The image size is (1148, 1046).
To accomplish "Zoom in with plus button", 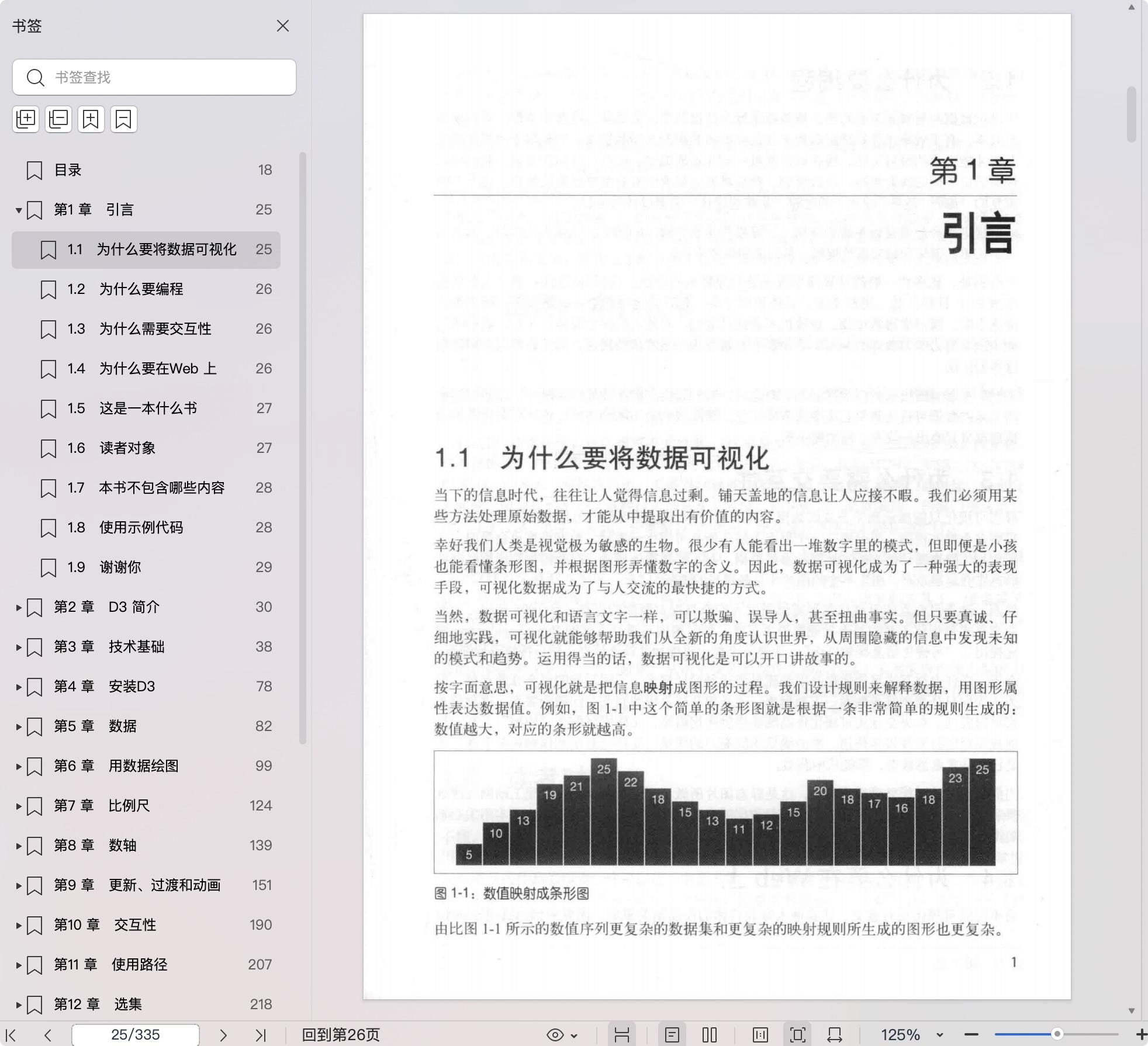I will coord(1140,1034).
